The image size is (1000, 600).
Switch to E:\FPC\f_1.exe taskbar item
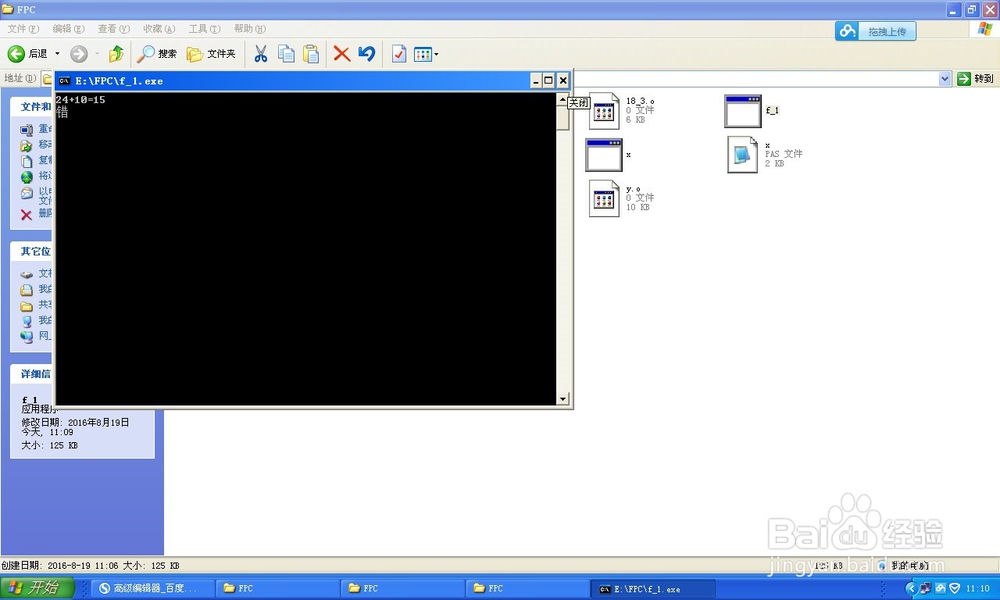pyautogui.click(x=654, y=589)
